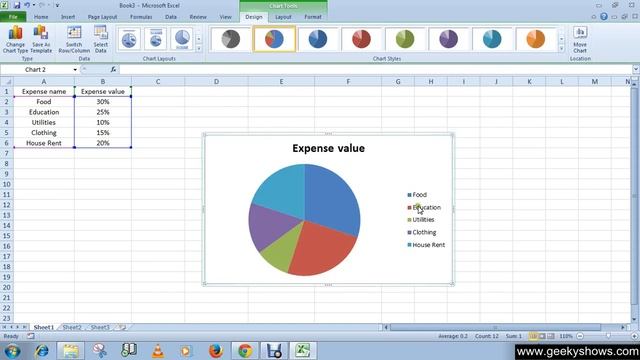Select the Sheet1 worksheet tab
This screenshot has height=360, width=640.
pyautogui.click(x=44, y=327)
